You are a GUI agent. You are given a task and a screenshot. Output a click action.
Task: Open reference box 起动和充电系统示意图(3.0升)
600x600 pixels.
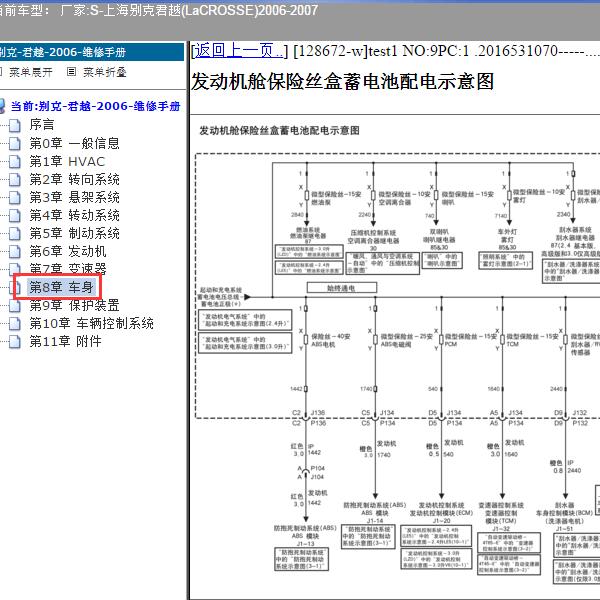(245, 343)
